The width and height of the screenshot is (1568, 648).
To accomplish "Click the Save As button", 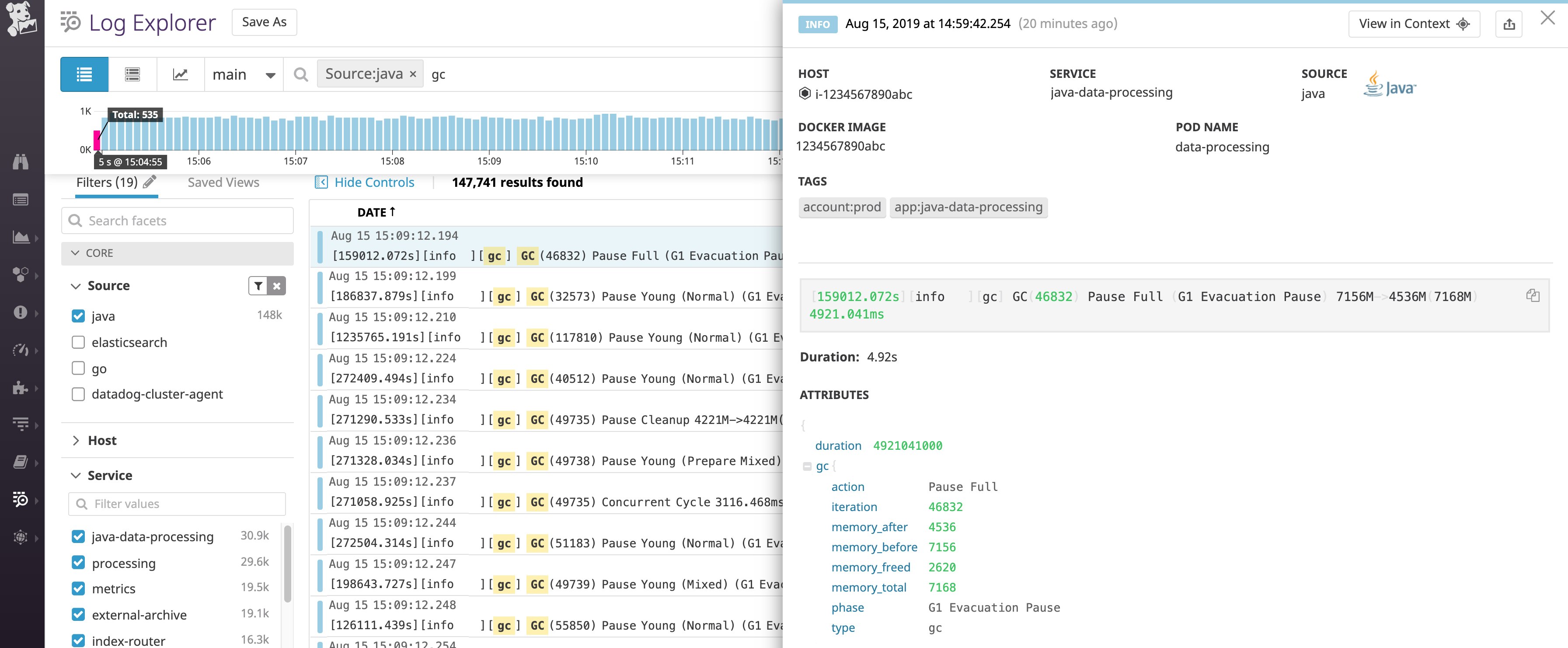I will pyautogui.click(x=264, y=21).
